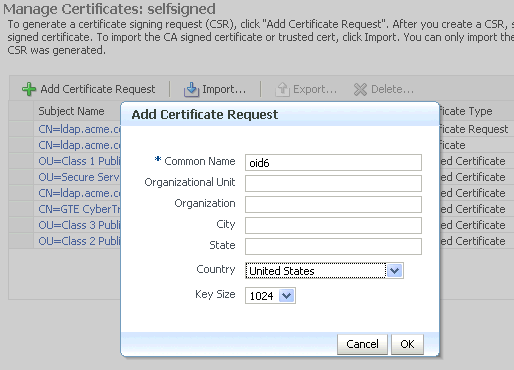Open the CN=GTE CyberTrust certificate link
The width and height of the screenshot is (514, 370).
tap(79, 209)
